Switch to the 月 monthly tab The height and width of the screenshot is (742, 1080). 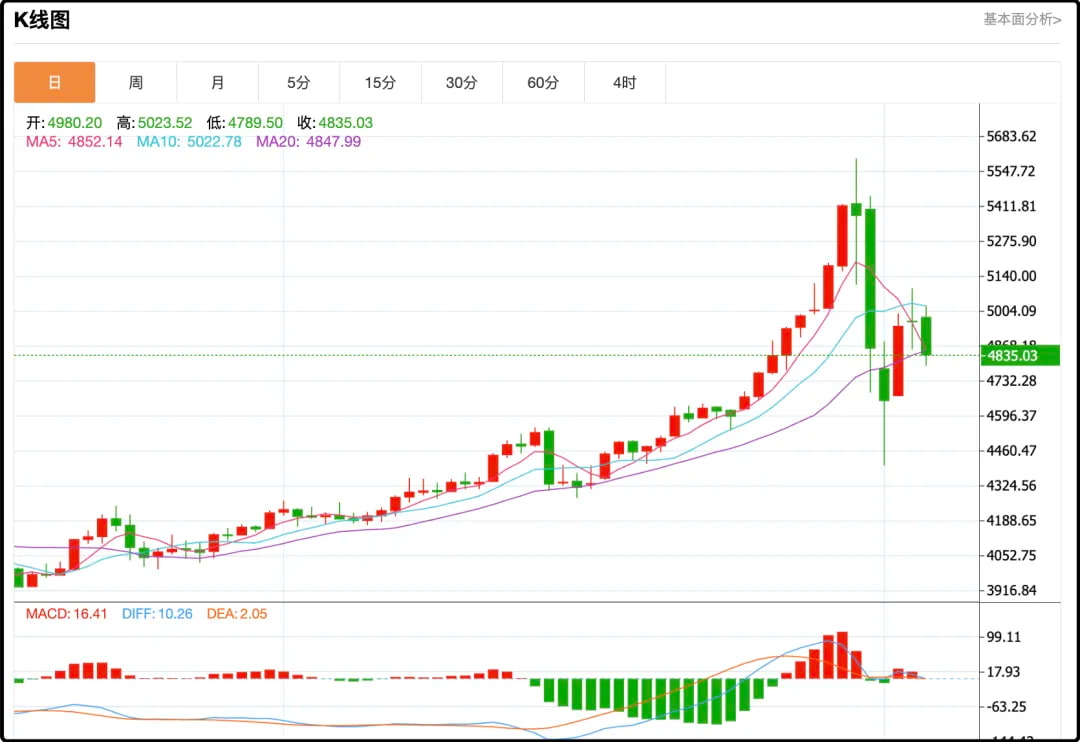pos(217,83)
